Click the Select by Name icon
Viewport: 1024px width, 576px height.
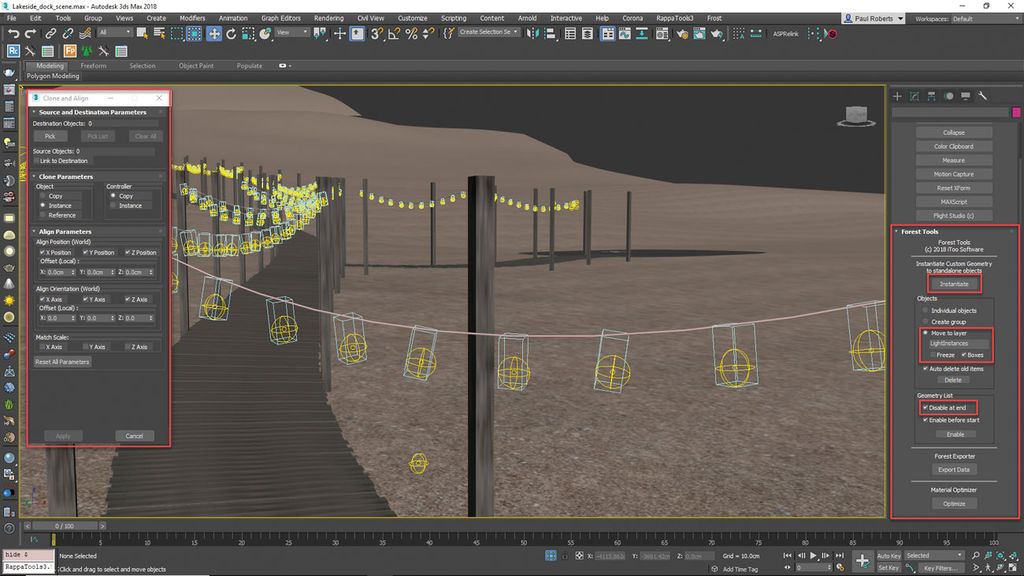(160, 33)
